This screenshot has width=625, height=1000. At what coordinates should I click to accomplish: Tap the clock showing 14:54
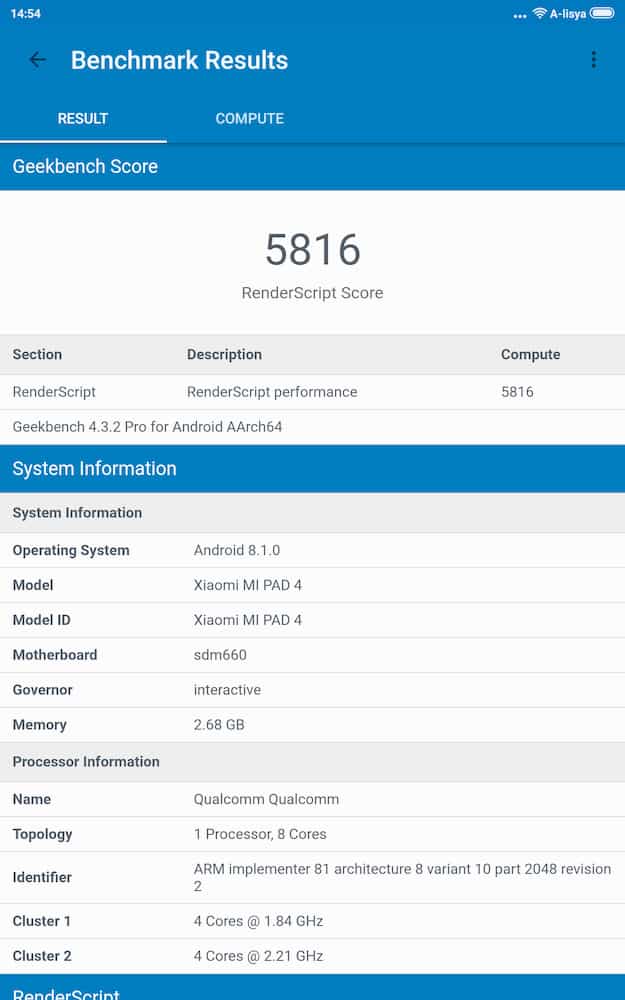[x=25, y=14]
